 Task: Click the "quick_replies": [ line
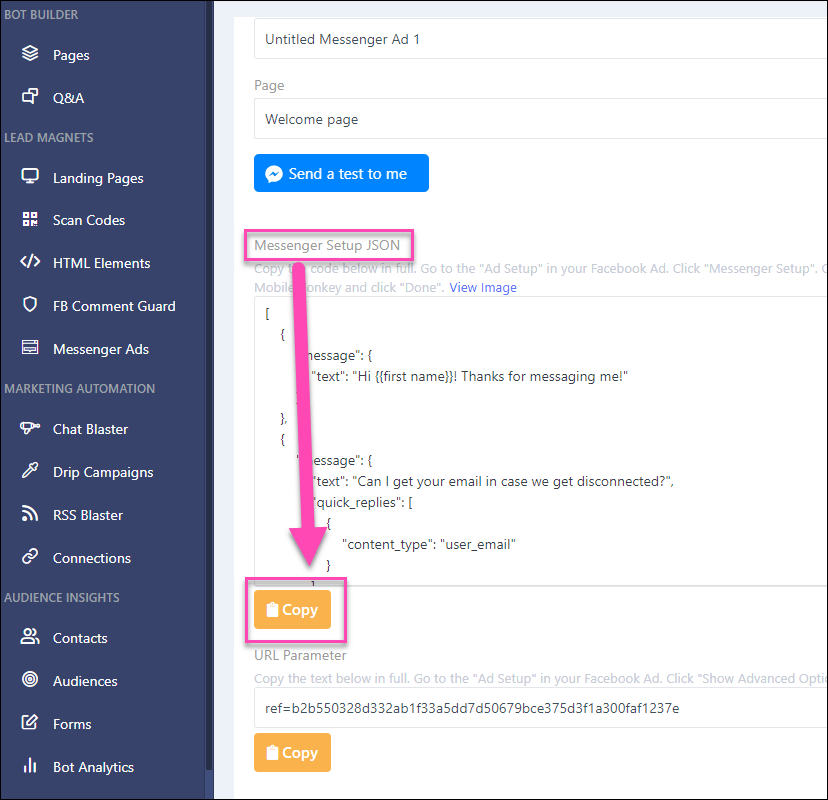coord(362,502)
